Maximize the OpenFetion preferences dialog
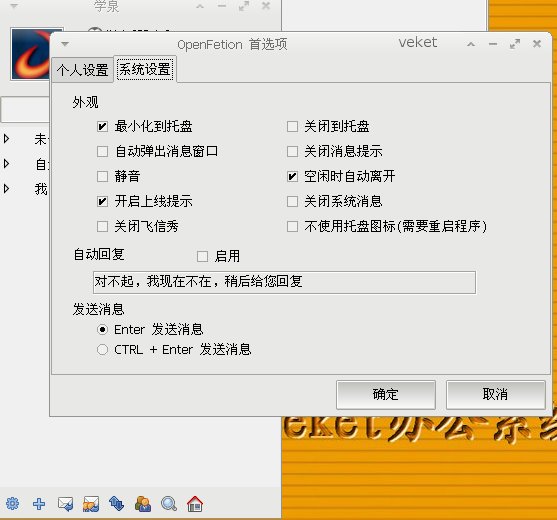The height and width of the screenshot is (520, 557). [515, 44]
